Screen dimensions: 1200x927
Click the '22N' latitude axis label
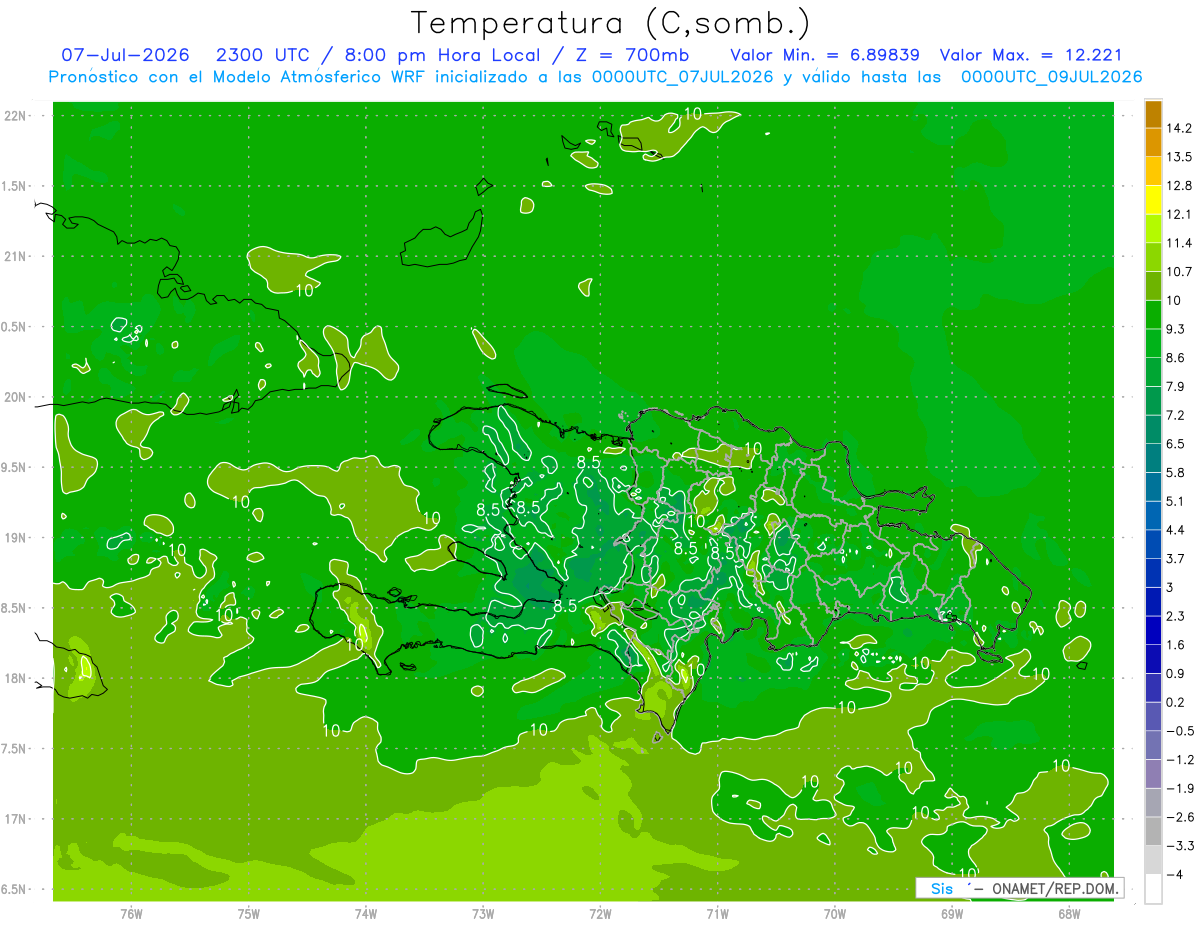coord(15,116)
